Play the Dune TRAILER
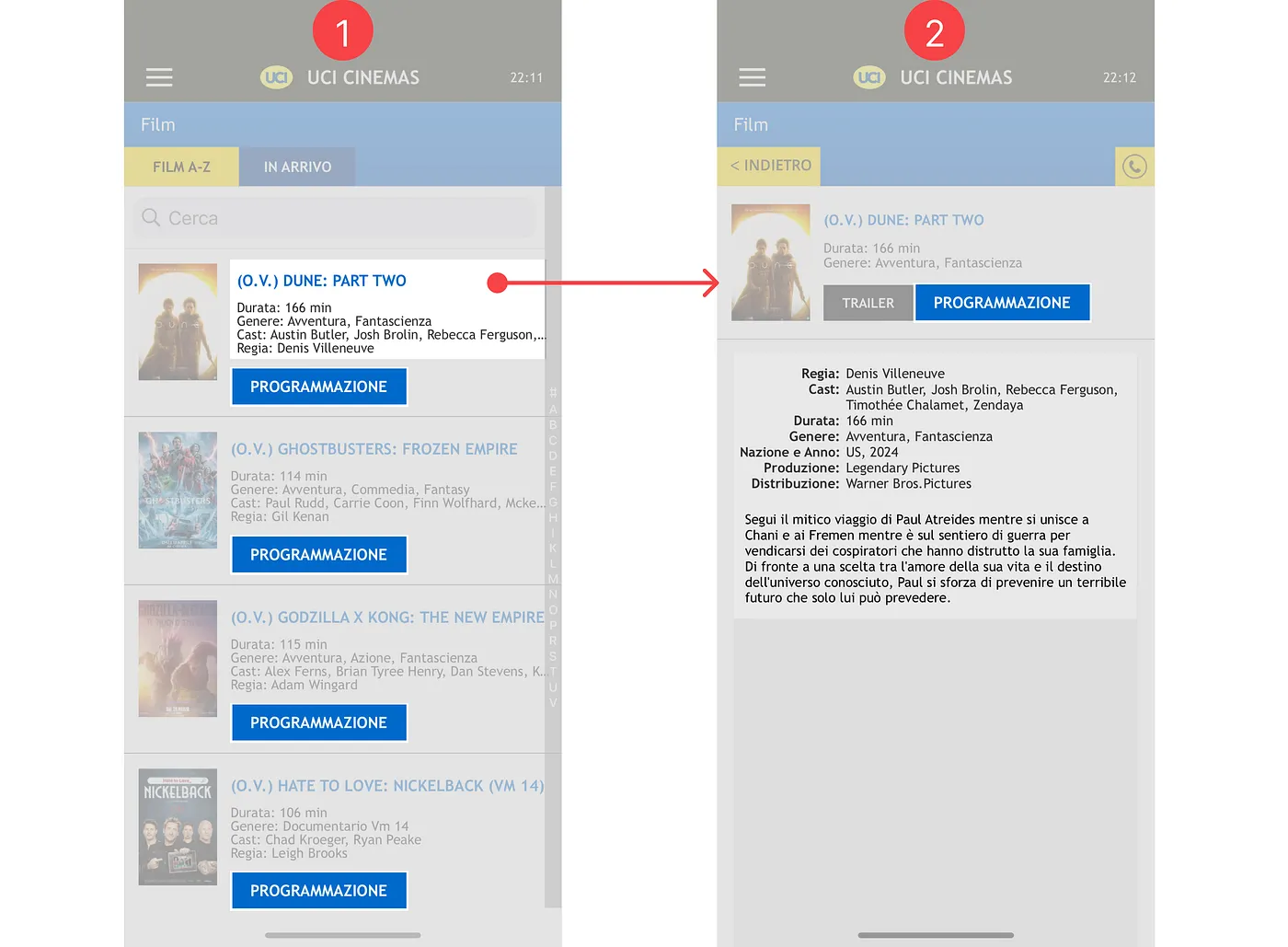1288x947 pixels. (x=868, y=303)
